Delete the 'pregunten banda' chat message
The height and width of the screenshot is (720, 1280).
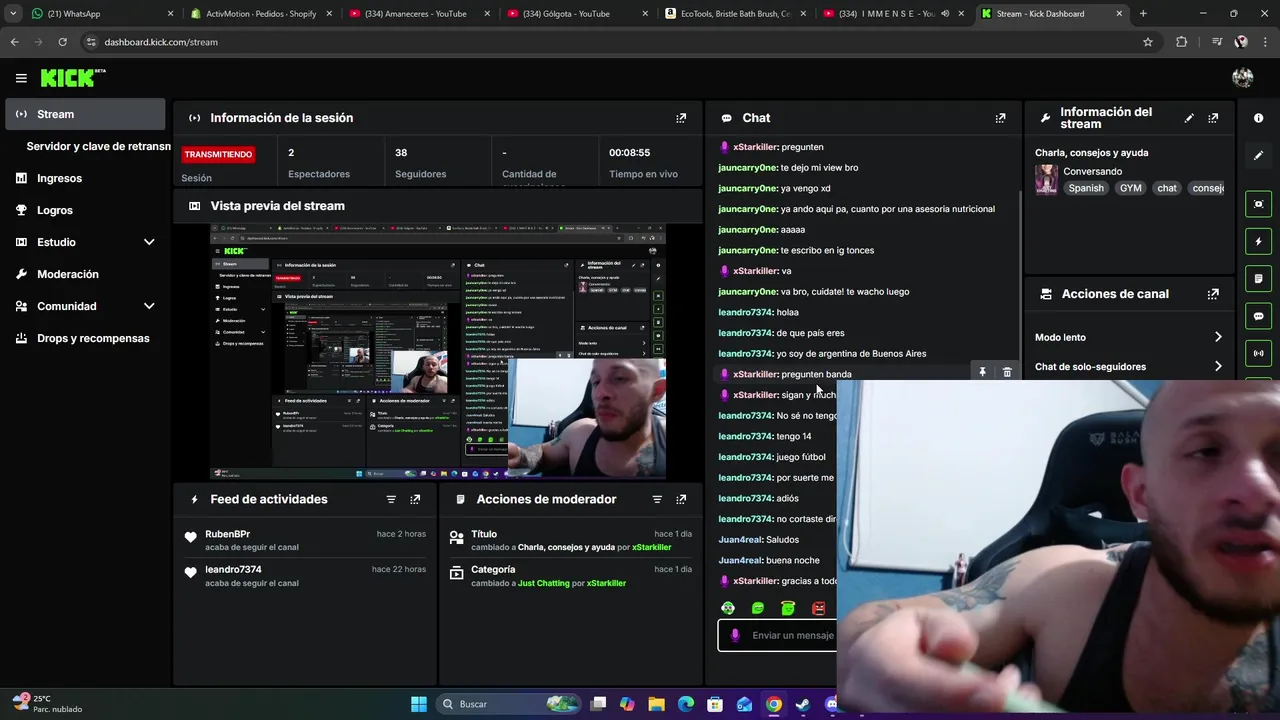click(1007, 372)
